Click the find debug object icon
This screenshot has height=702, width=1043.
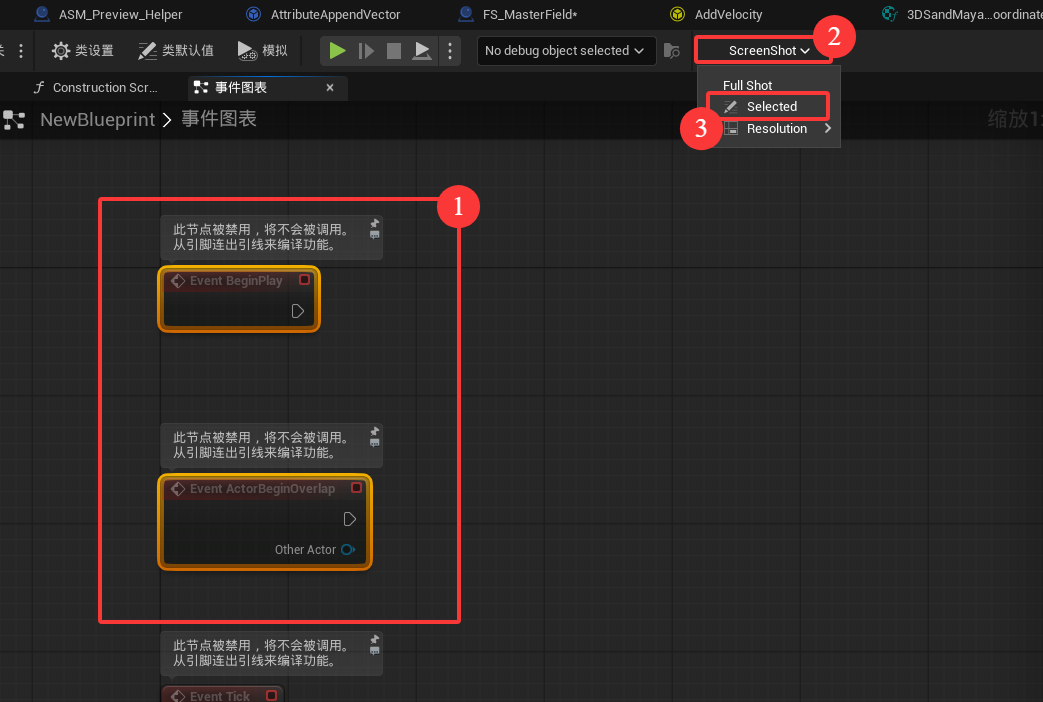(672, 51)
